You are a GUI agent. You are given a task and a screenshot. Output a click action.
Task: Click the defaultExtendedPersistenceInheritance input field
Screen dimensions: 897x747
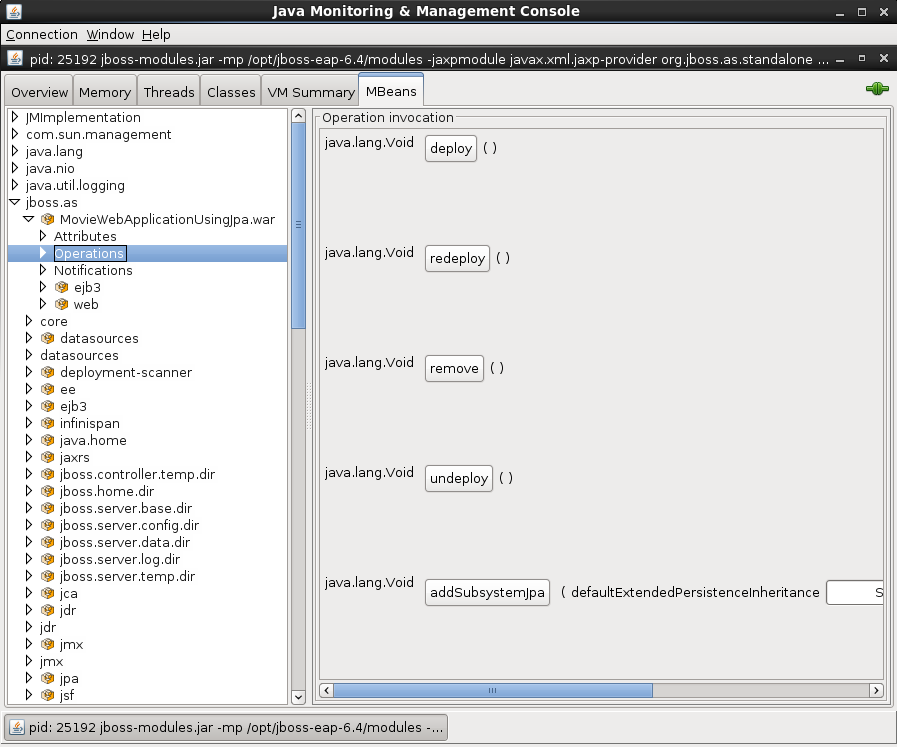point(855,593)
